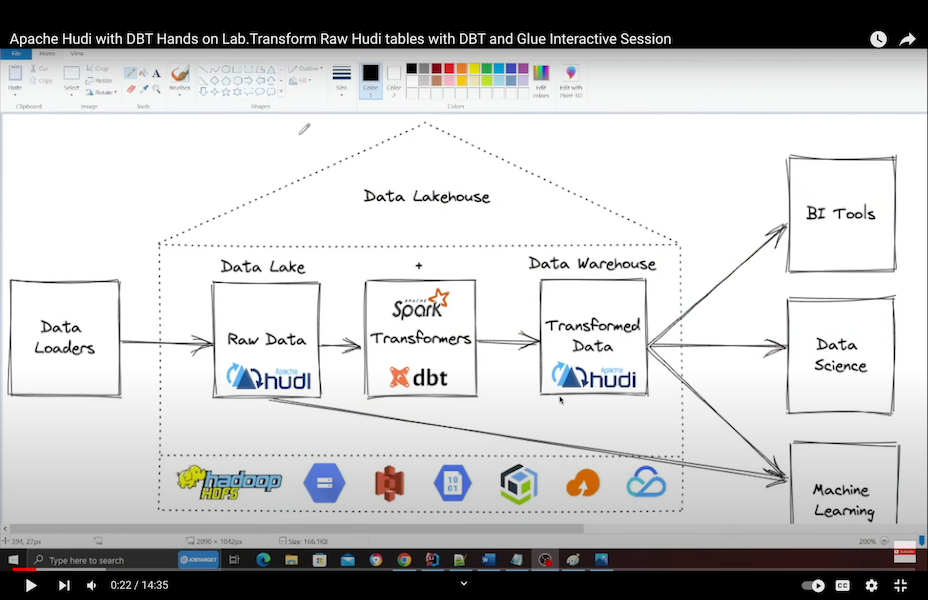Image resolution: width=928 pixels, height=600 pixels.
Task: Select the Text tool in Paint
Action: coord(156,73)
